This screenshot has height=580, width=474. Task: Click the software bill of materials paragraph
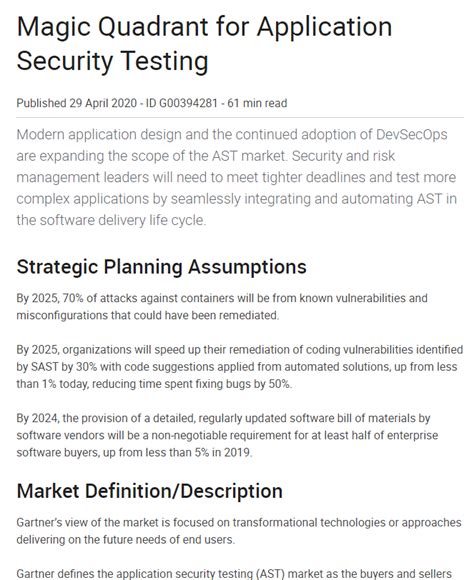pos(227,435)
